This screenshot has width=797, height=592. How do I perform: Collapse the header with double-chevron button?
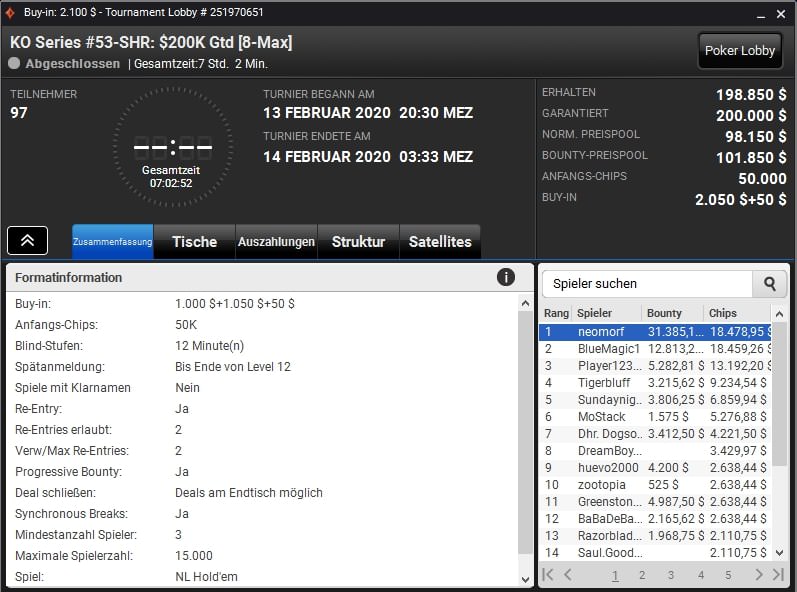point(28,241)
